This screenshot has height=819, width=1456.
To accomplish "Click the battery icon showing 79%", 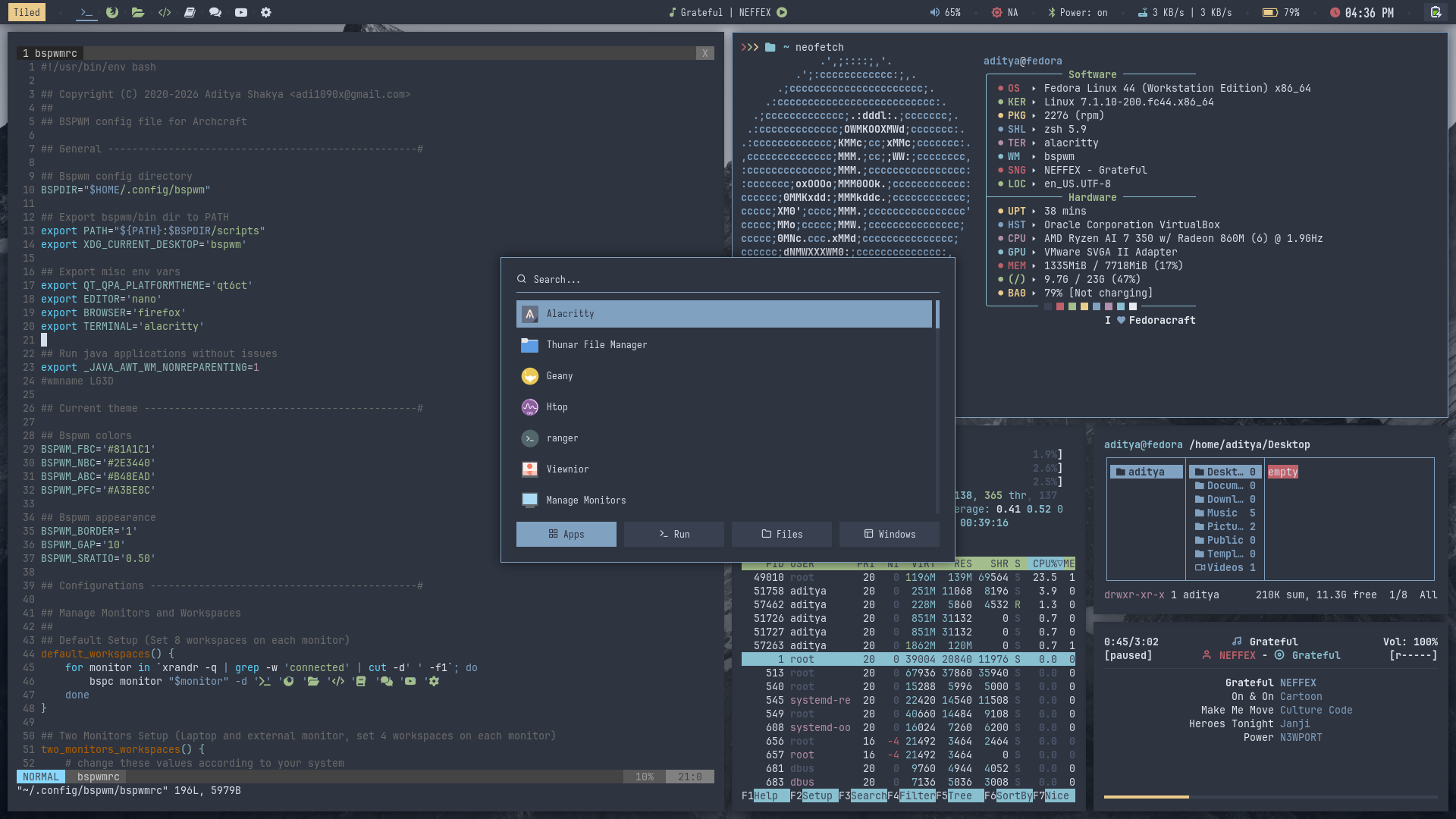I will pos(1270,12).
